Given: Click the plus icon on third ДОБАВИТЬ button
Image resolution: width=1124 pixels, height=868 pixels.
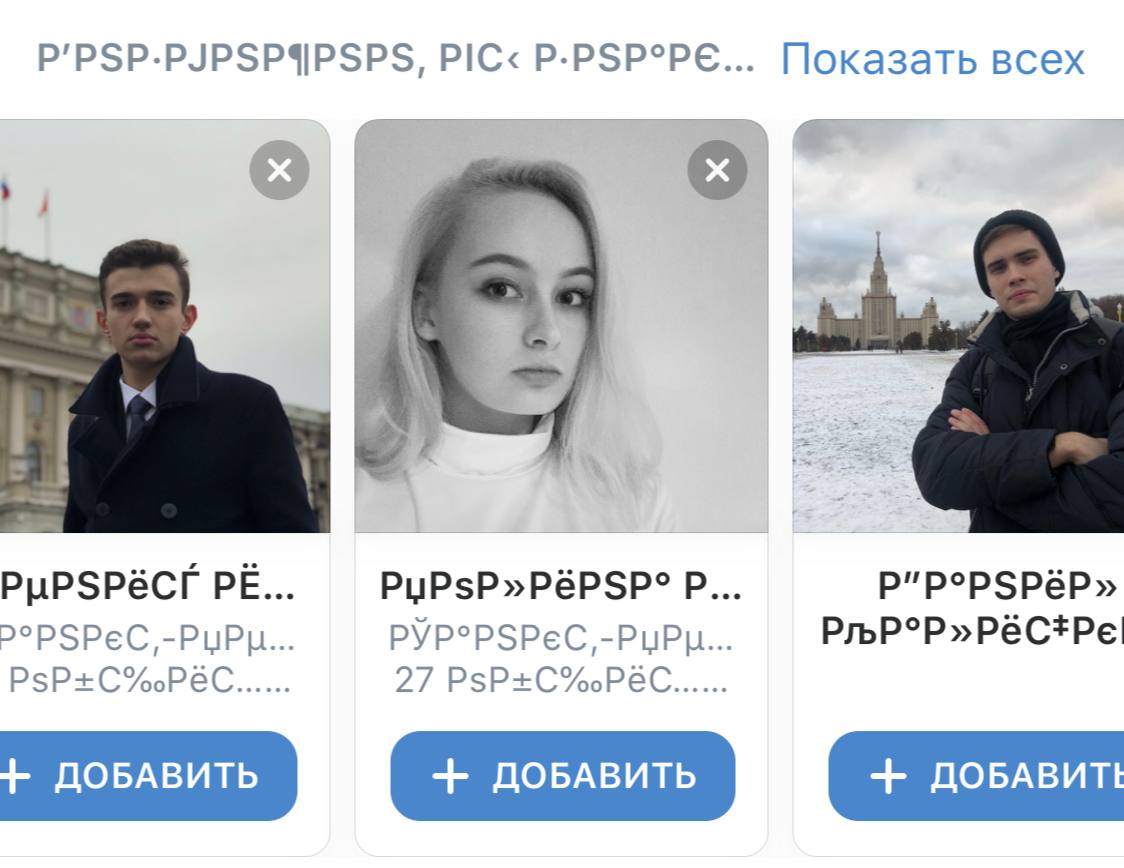Looking at the screenshot, I should coord(888,776).
